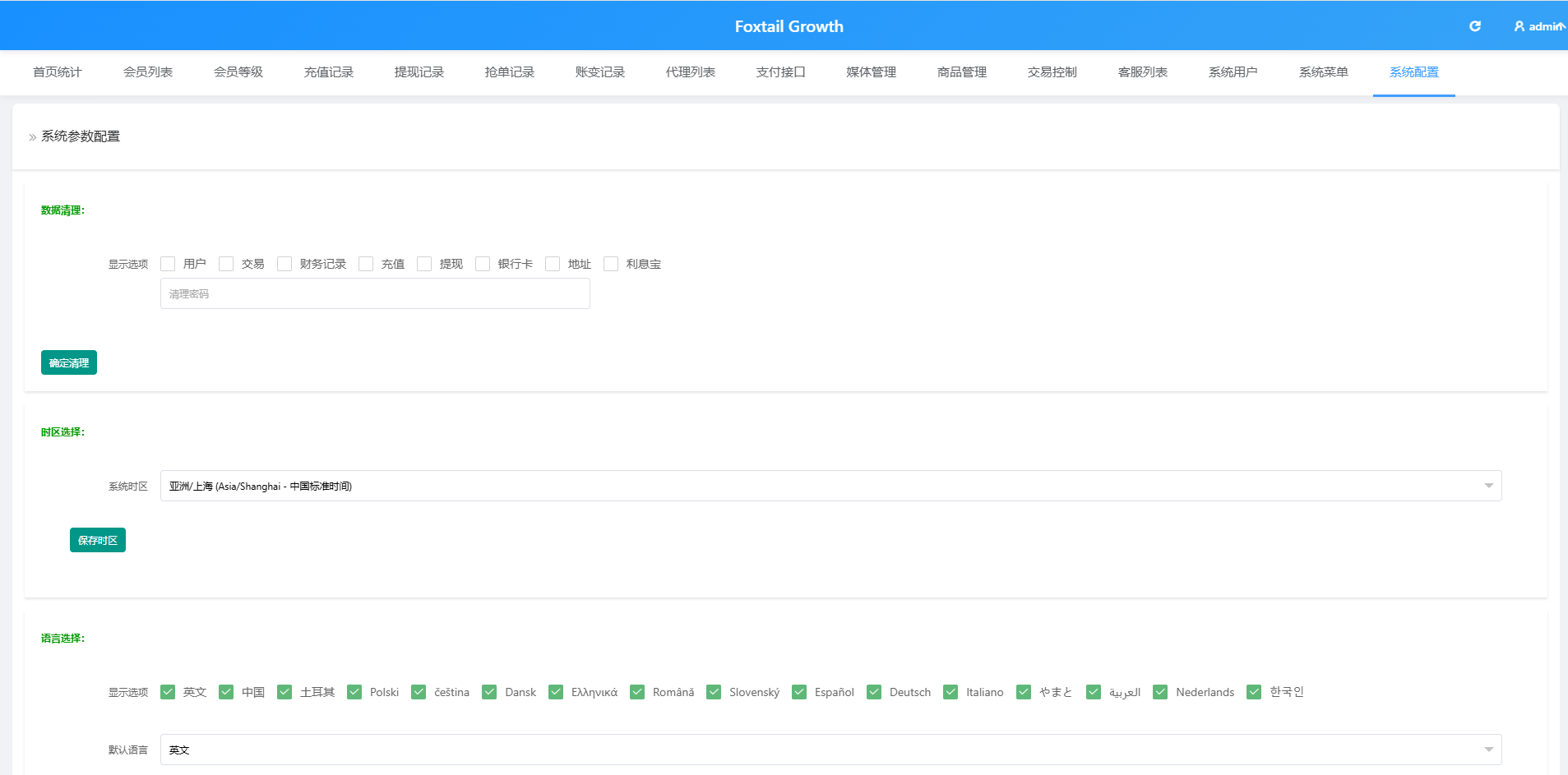Uncheck the čeština language option
The image size is (1568, 775).
point(419,692)
